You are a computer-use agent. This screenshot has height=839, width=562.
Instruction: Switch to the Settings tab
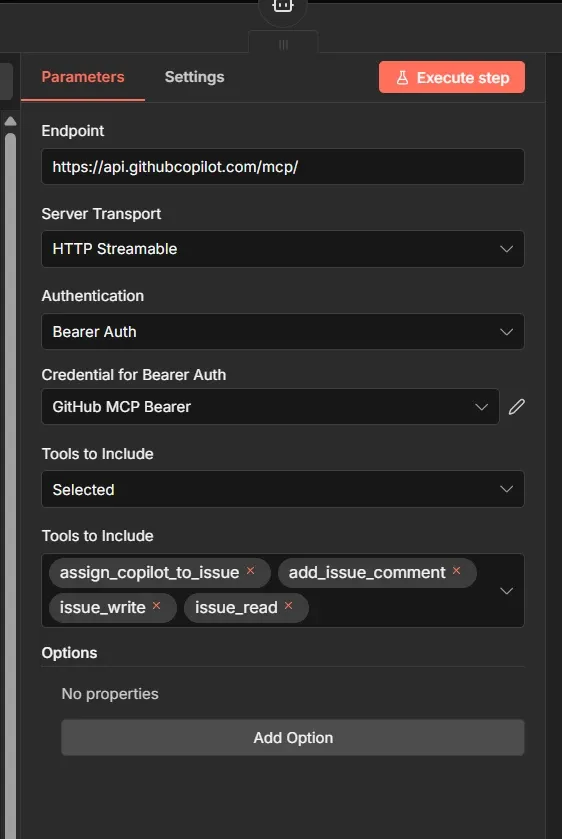pos(194,77)
